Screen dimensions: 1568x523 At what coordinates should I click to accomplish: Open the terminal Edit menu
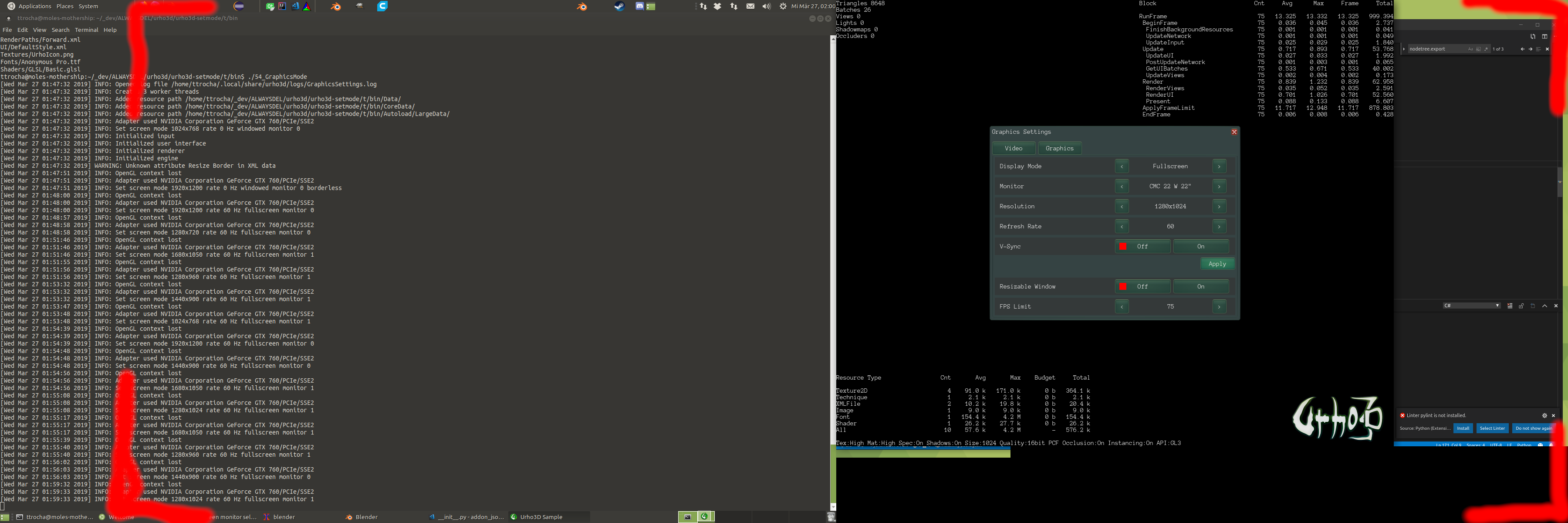(23, 30)
